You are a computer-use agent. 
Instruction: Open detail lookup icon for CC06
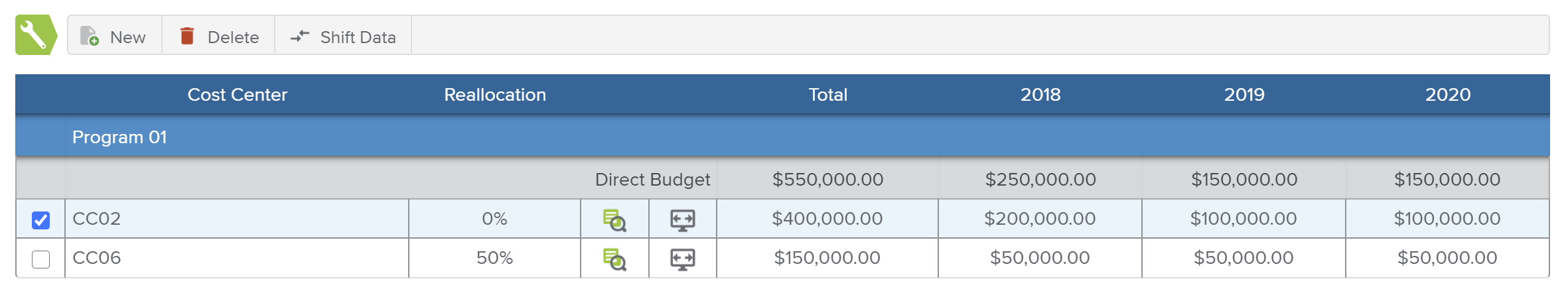(x=614, y=259)
